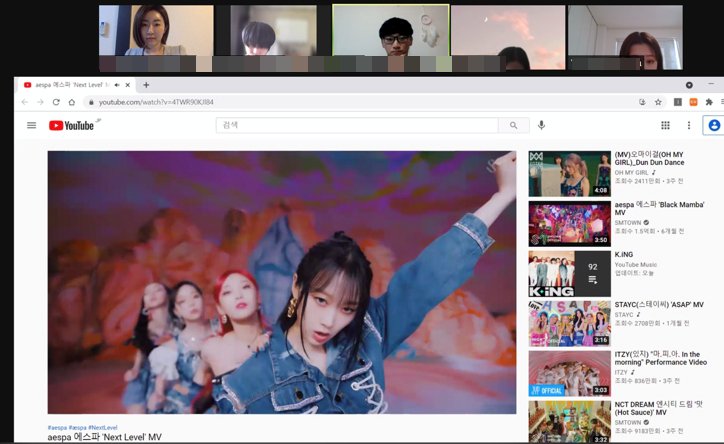Open the Dun Dun Dance video title
The image size is (724, 444).
[649, 158]
